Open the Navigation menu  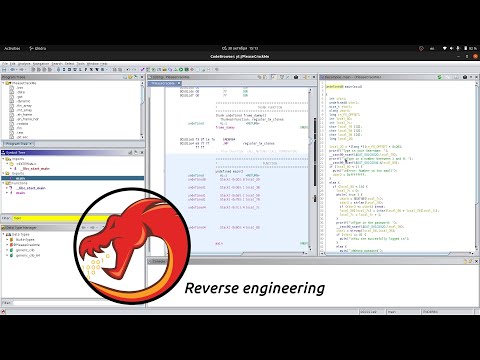(x=41, y=64)
